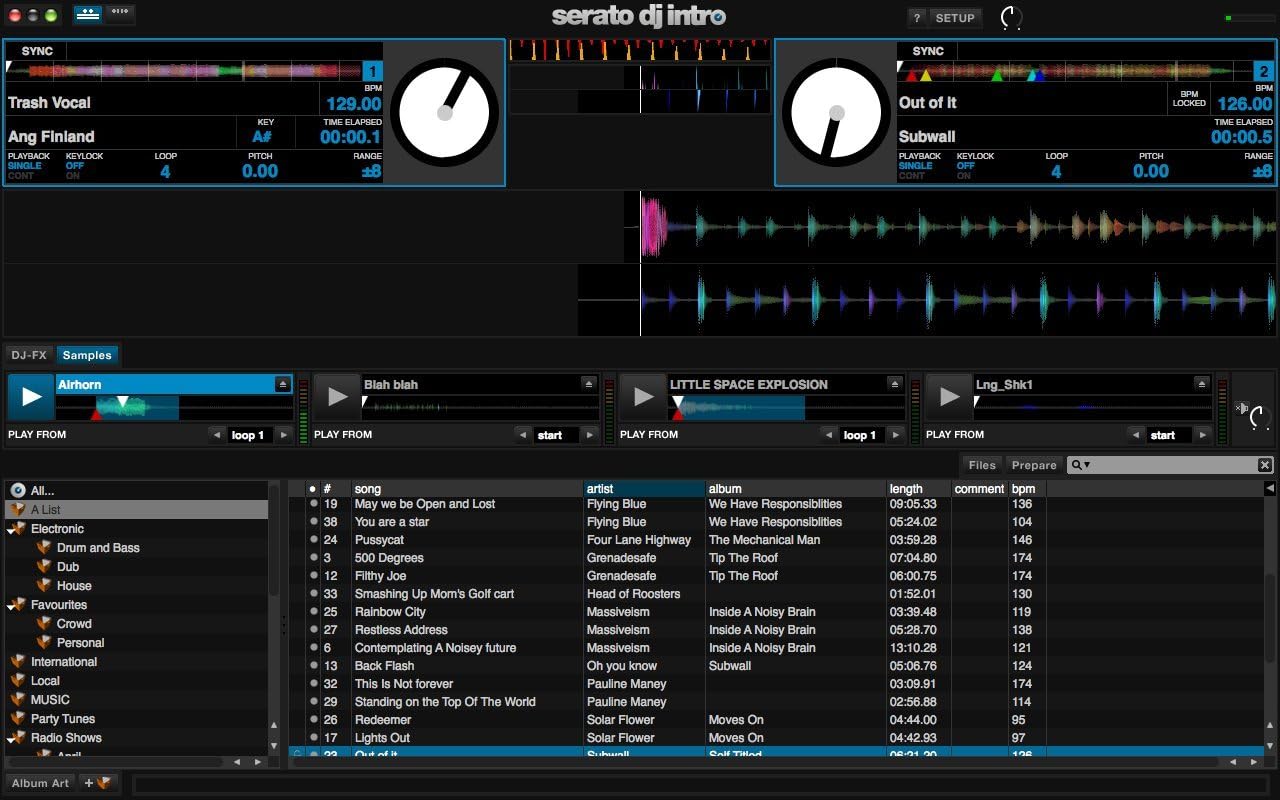Image resolution: width=1280 pixels, height=800 pixels.
Task: Click the Prepare button
Action: point(1034,464)
